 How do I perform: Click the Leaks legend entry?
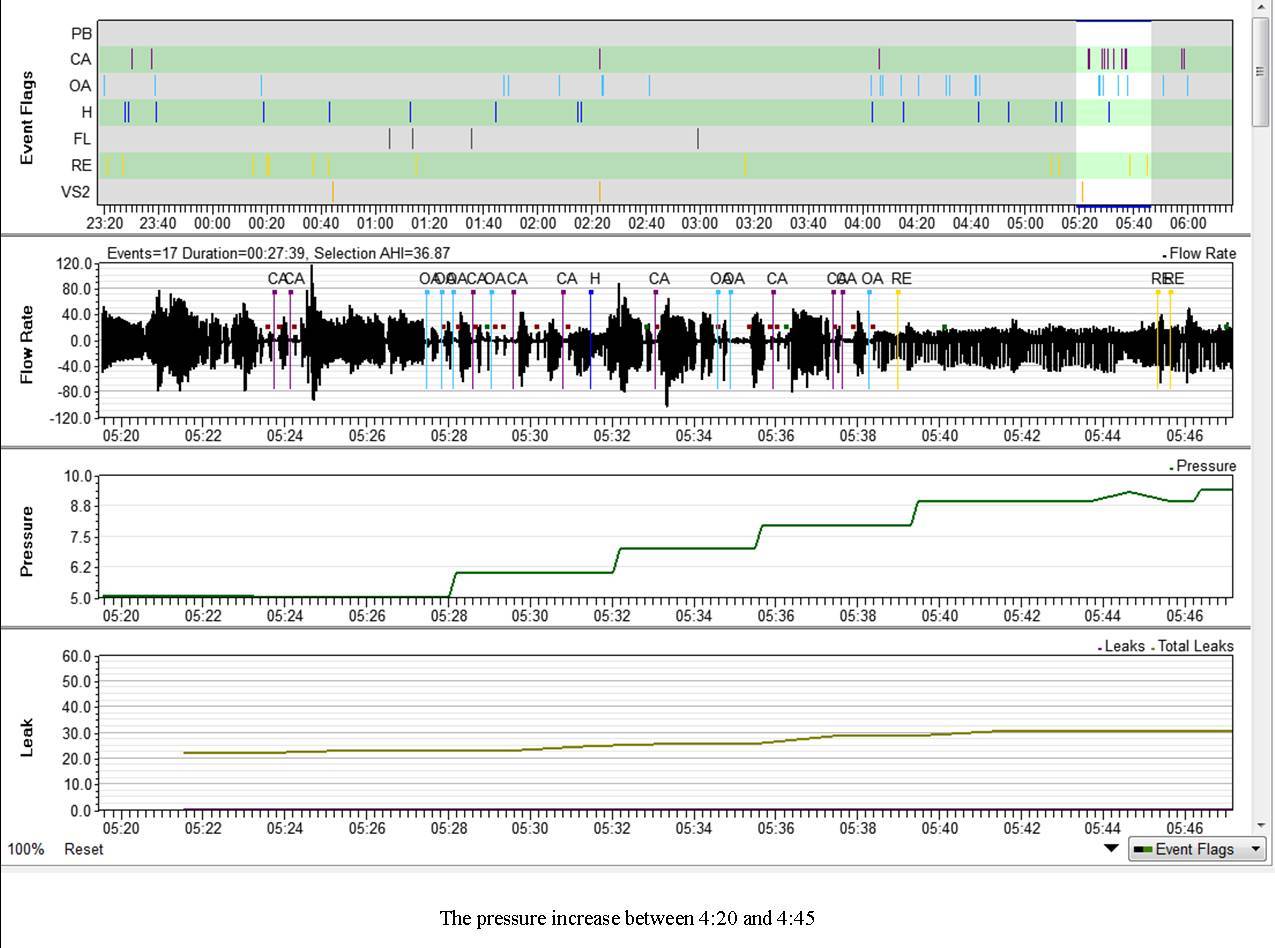click(1123, 647)
